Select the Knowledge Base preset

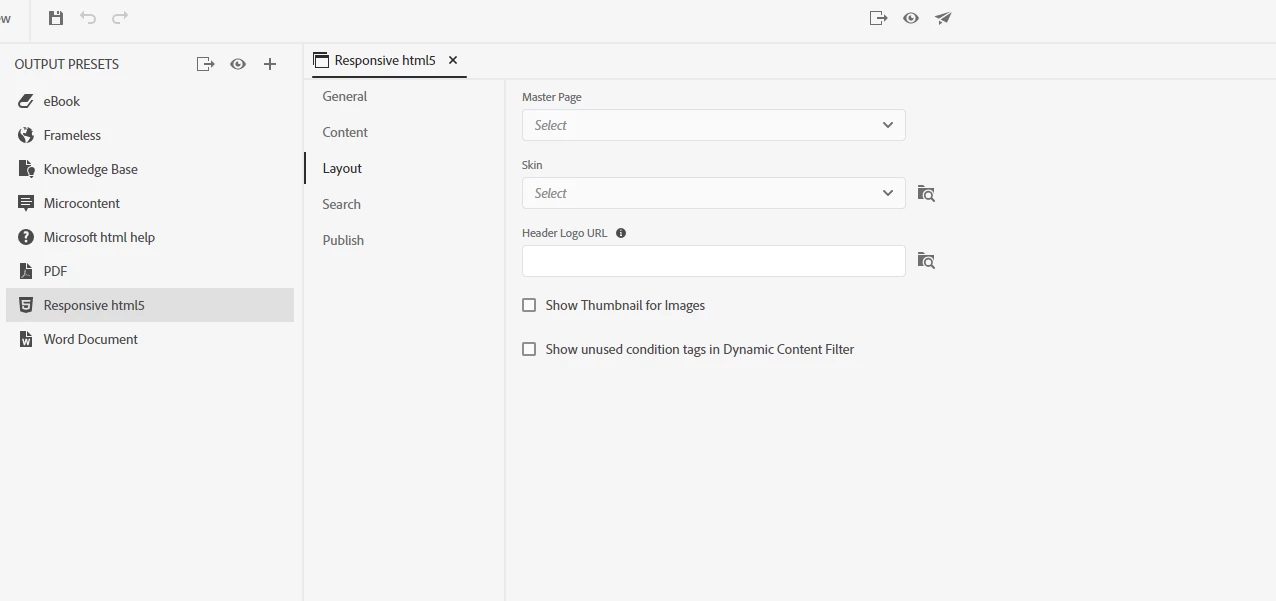90,169
